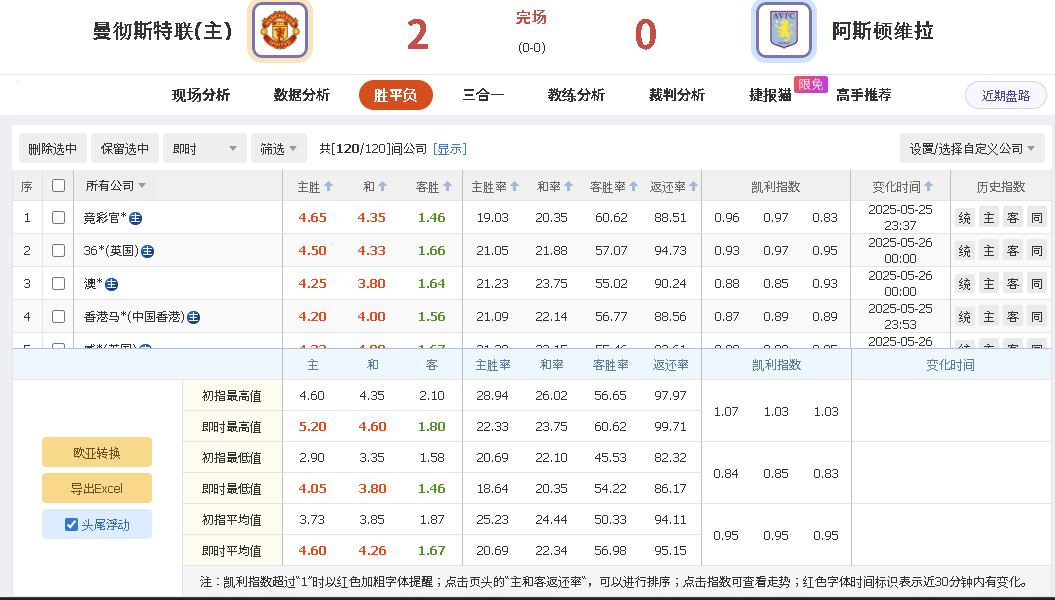Screen dimensions: 1055x600
Task: Tick the checkbox for row 1 竞彩官
Action: [x=58, y=216]
